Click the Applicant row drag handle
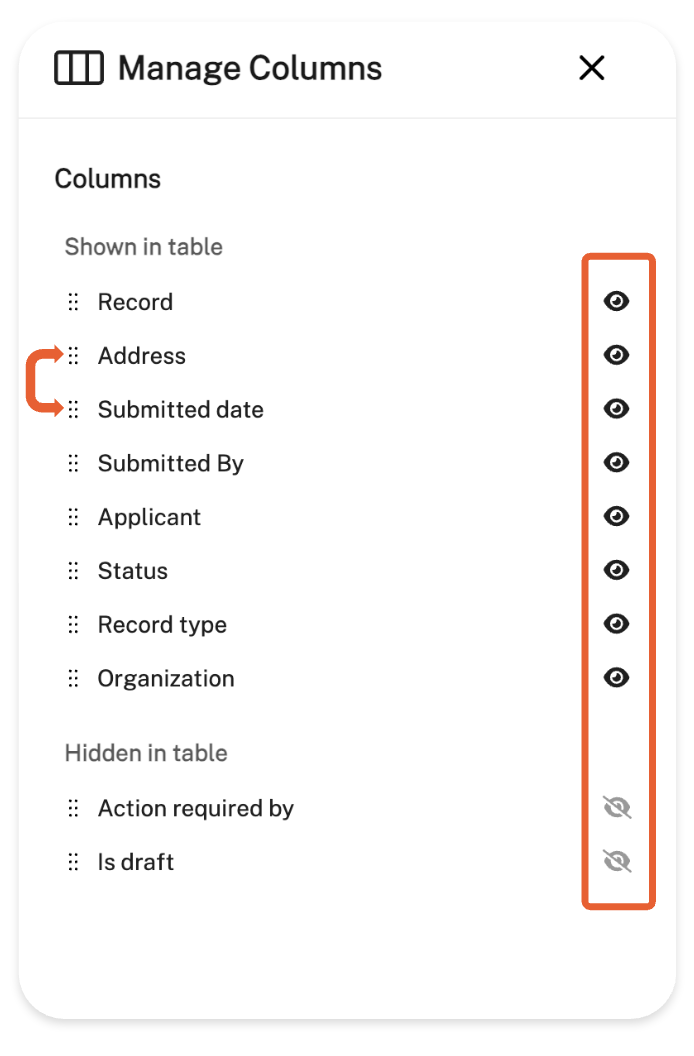 pyautogui.click(x=73, y=517)
